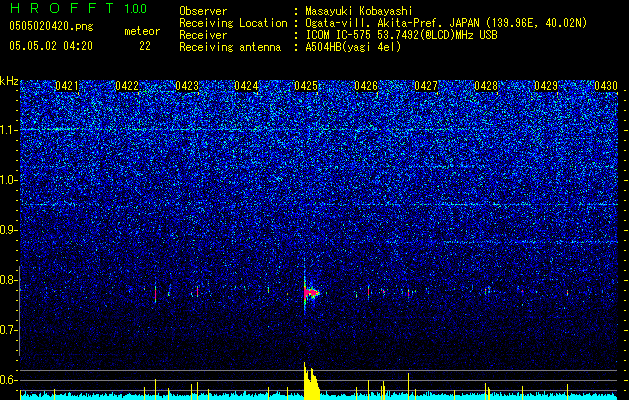Click the 1.0 frequency axis label

tap(8, 180)
